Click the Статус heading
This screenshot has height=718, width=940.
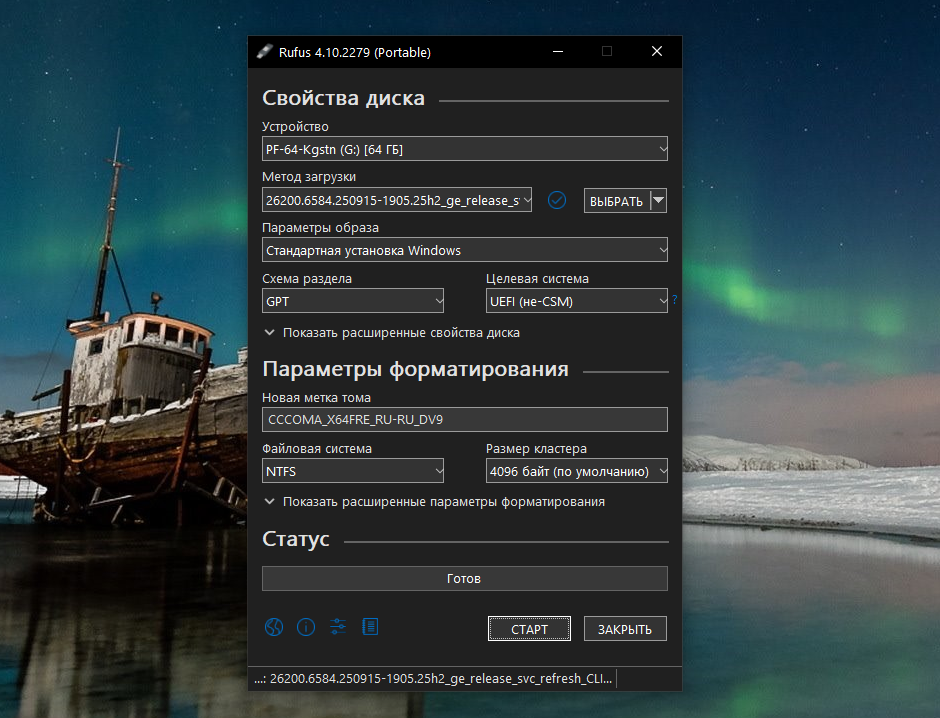pos(296,539)
